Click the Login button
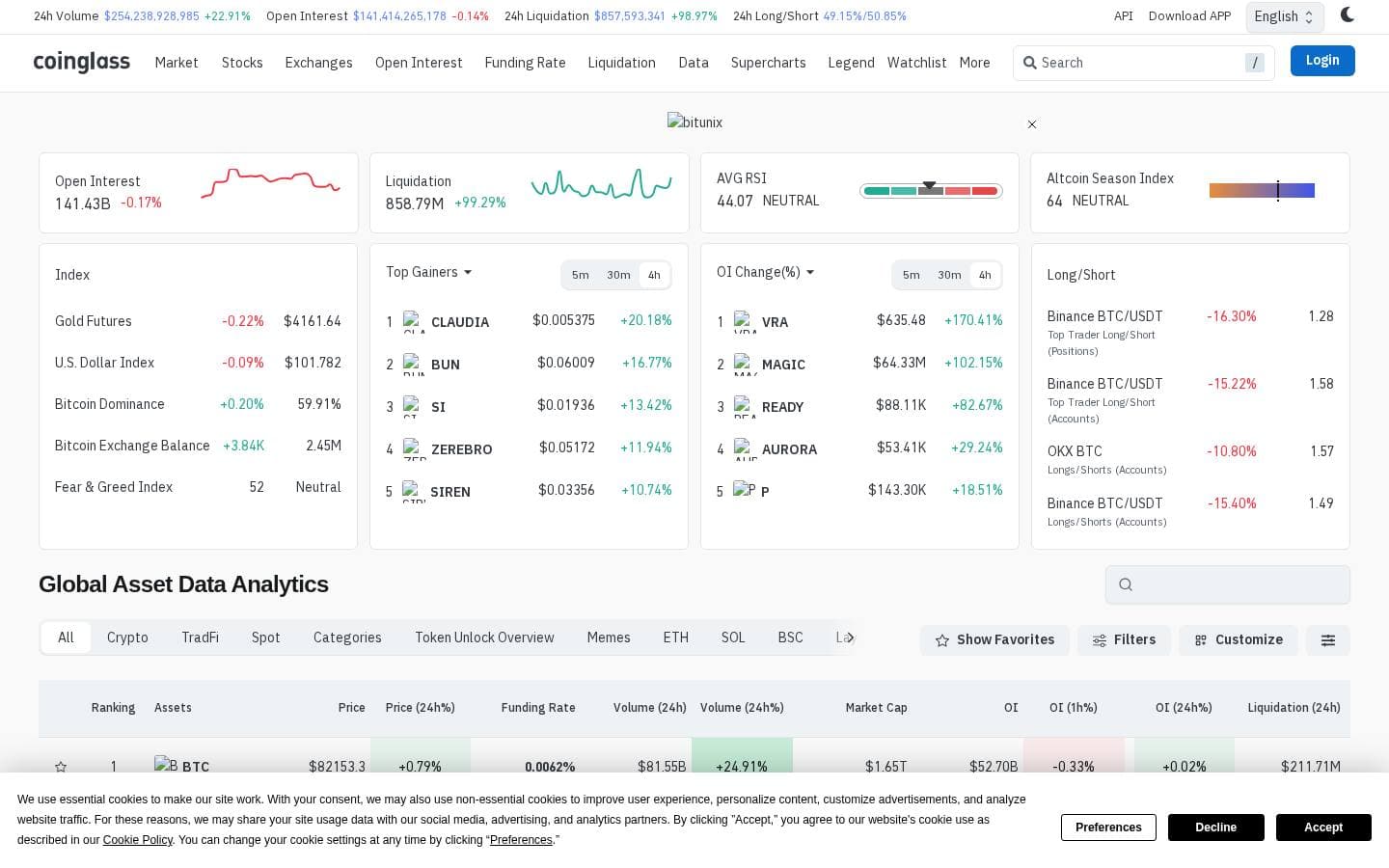The height and width of the screenshot is (868, 1389). [x=1322, y=61]
